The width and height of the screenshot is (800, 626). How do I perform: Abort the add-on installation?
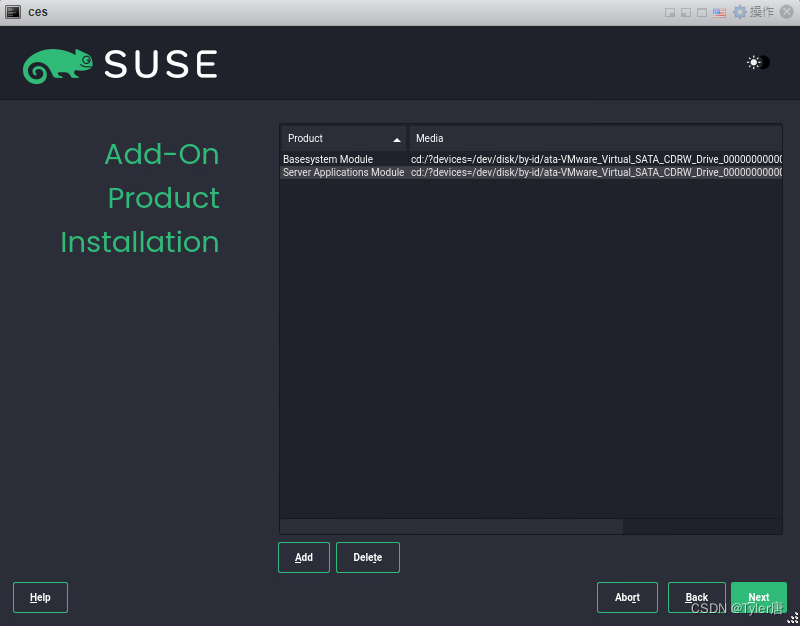[x=627, y=597]
